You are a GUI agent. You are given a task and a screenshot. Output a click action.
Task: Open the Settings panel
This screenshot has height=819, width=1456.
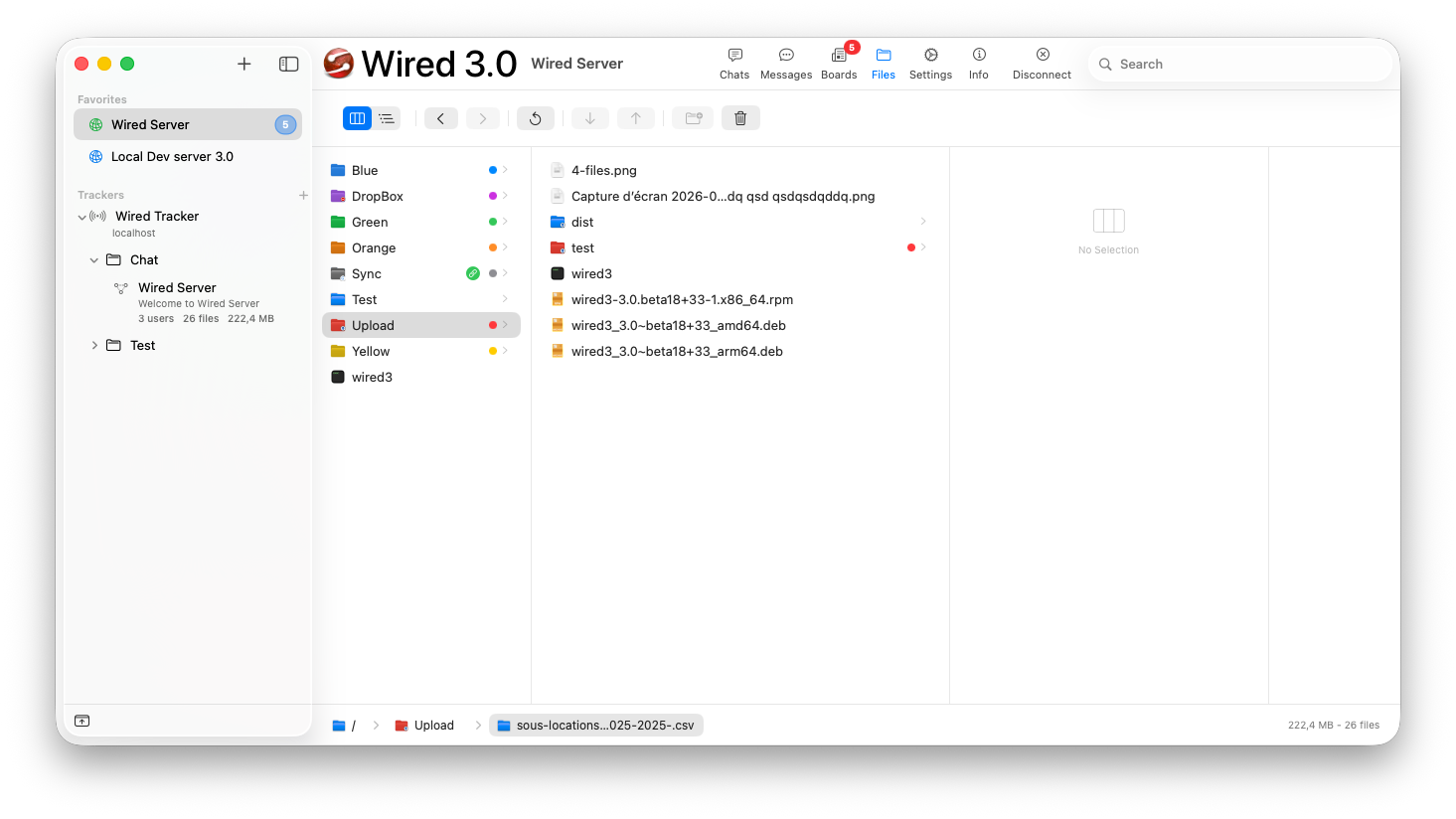930,63
